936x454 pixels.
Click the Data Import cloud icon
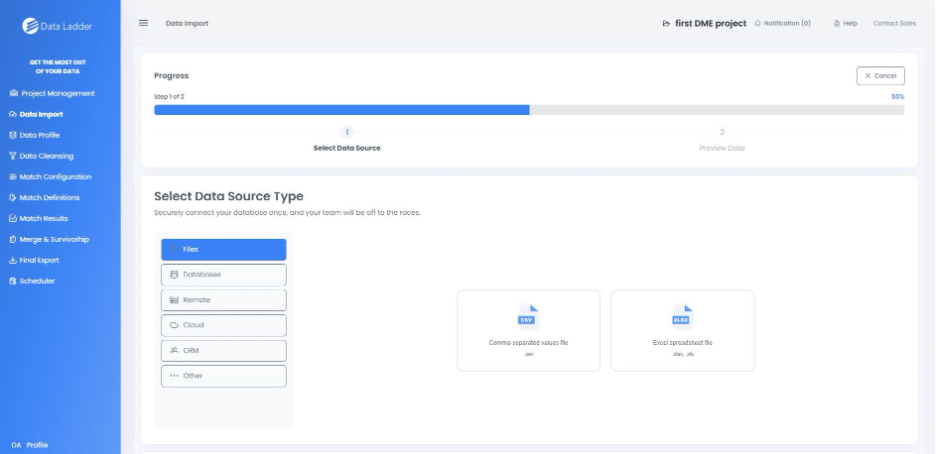coord(13,114)
